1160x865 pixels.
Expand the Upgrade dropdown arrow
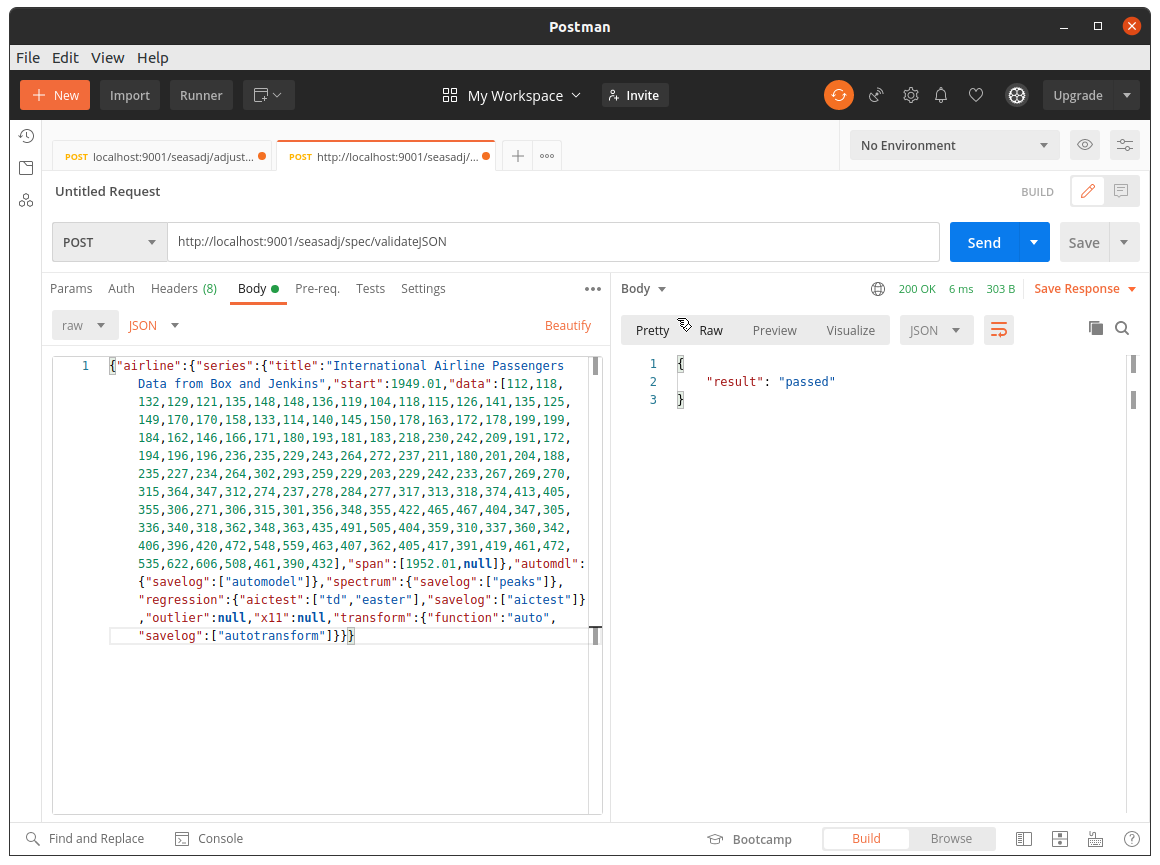click(1127, 95)
